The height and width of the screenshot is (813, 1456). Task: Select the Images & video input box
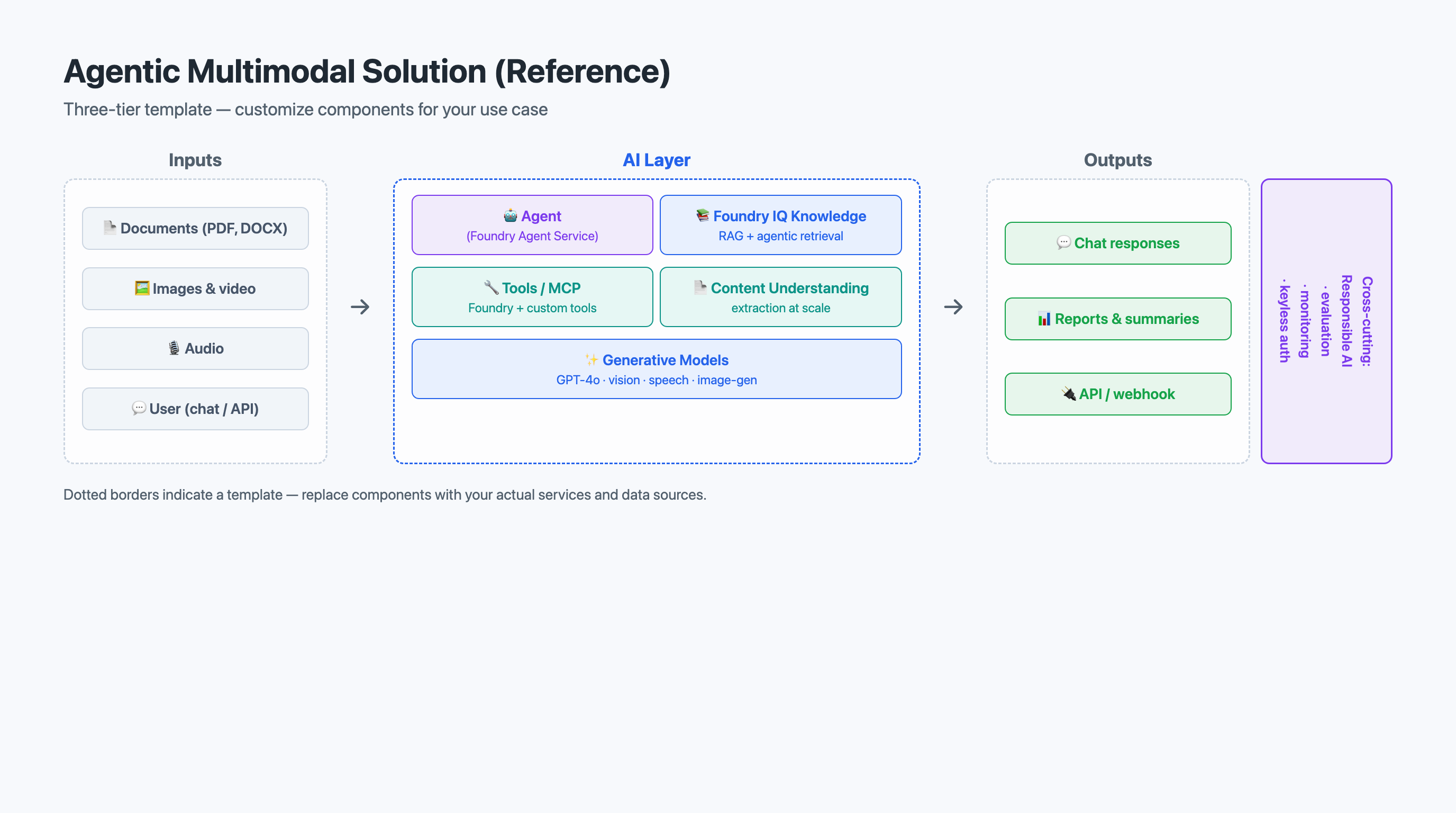point(196,289)
